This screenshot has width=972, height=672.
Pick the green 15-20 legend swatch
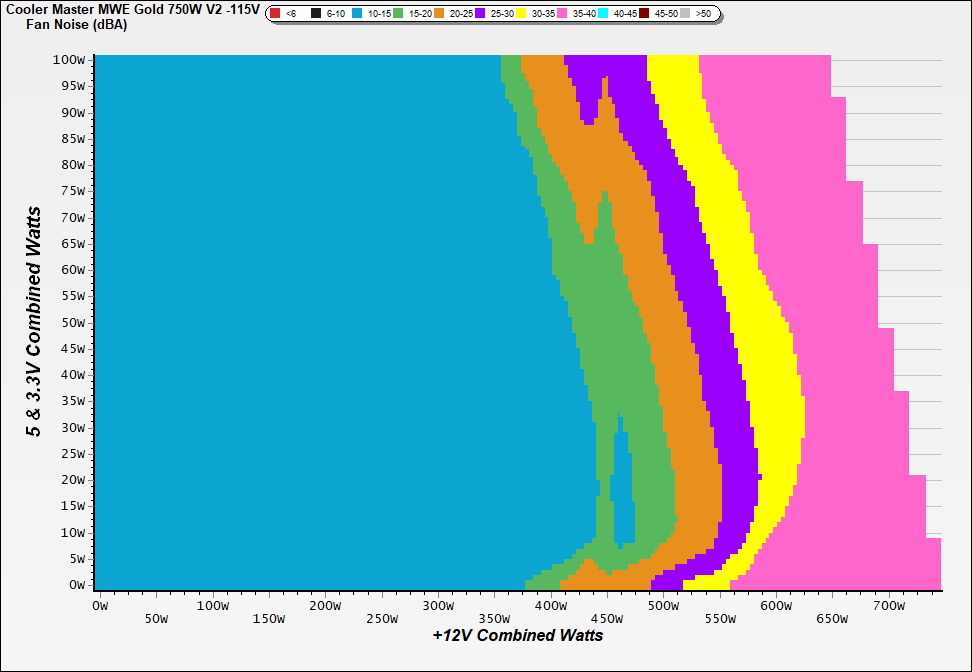[x=399, y=14]
